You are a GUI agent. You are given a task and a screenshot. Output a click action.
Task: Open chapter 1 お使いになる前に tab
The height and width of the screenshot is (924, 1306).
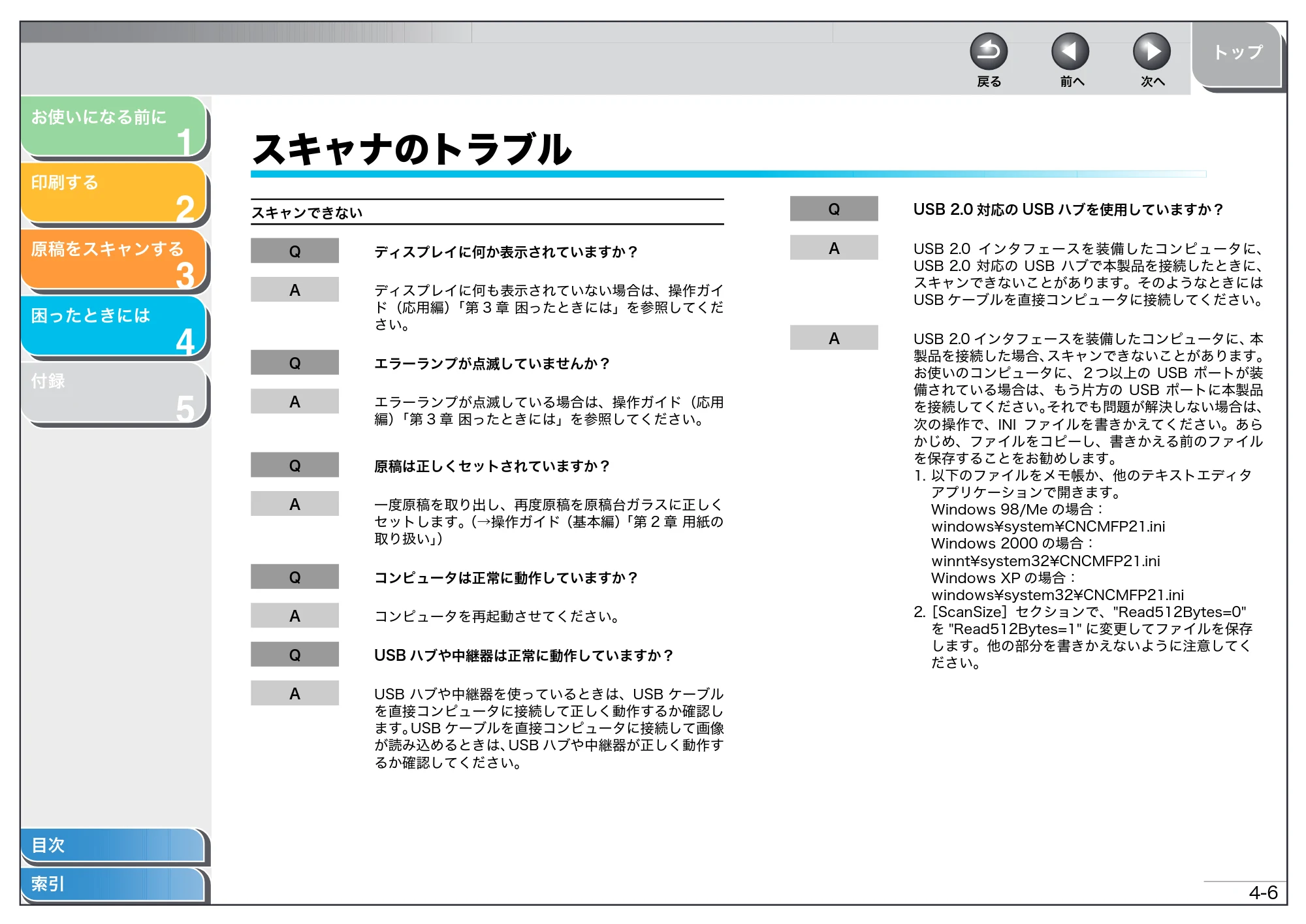(114, 127)
